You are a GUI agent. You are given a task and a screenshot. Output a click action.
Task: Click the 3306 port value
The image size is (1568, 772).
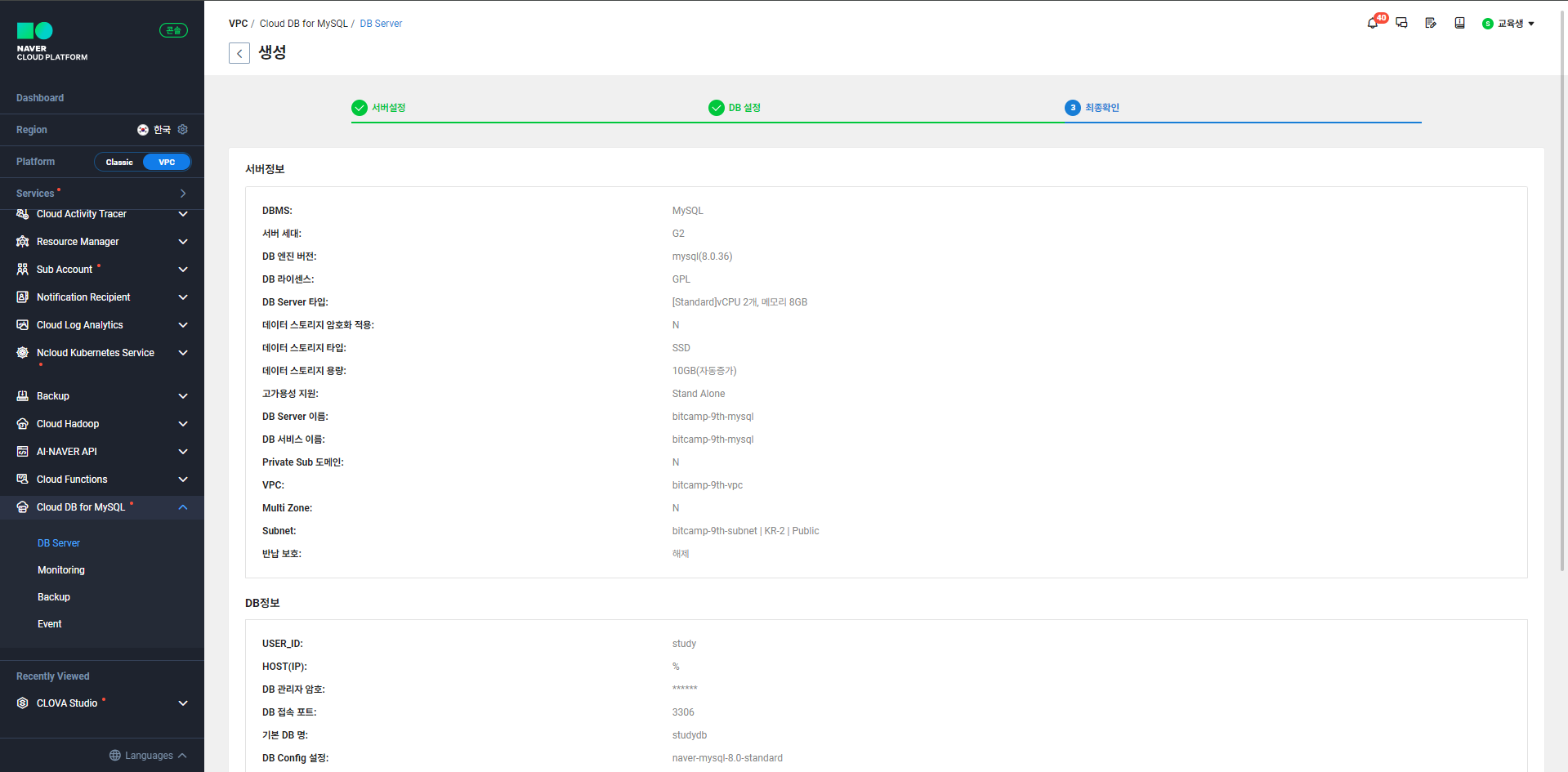click(x=683, y=712)
